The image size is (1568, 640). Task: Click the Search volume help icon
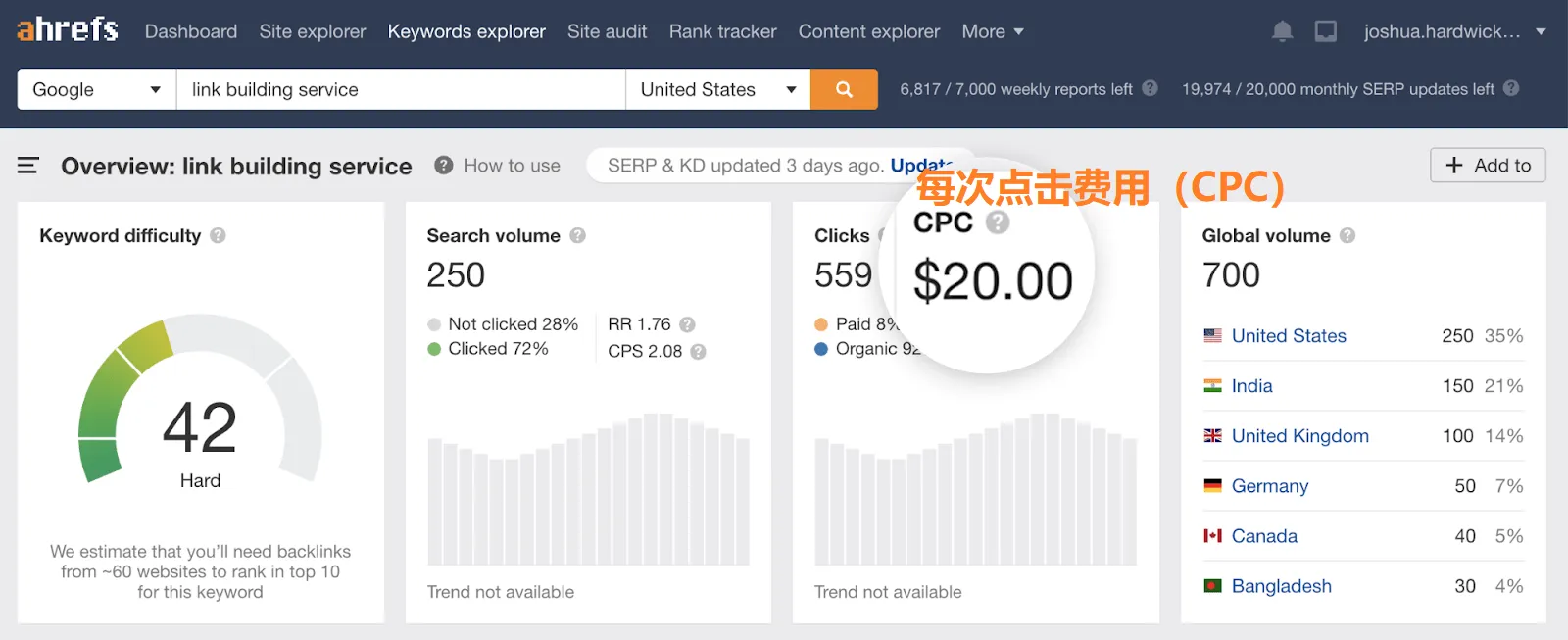tap(578, 235)
